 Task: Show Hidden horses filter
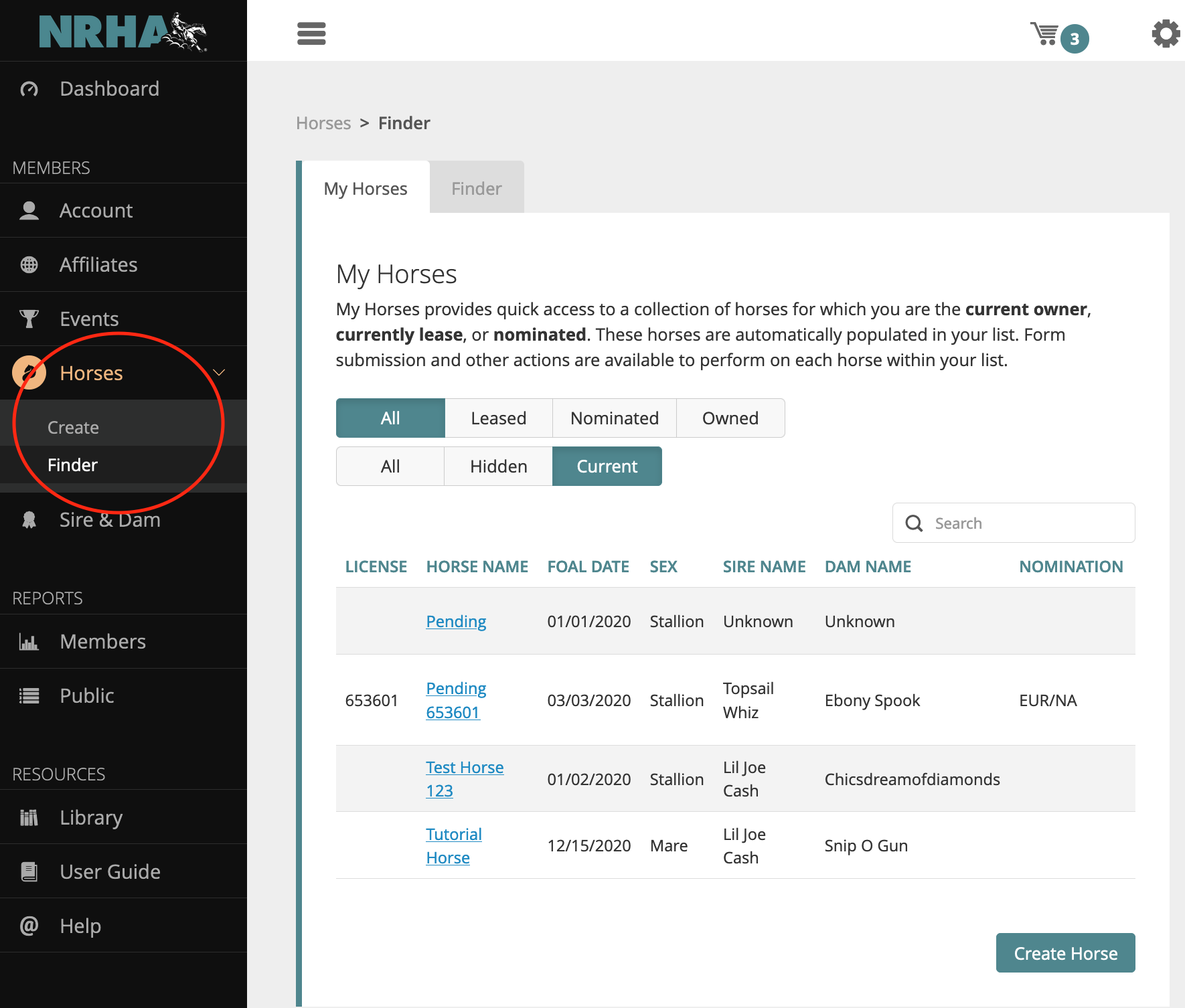[498, 467]
